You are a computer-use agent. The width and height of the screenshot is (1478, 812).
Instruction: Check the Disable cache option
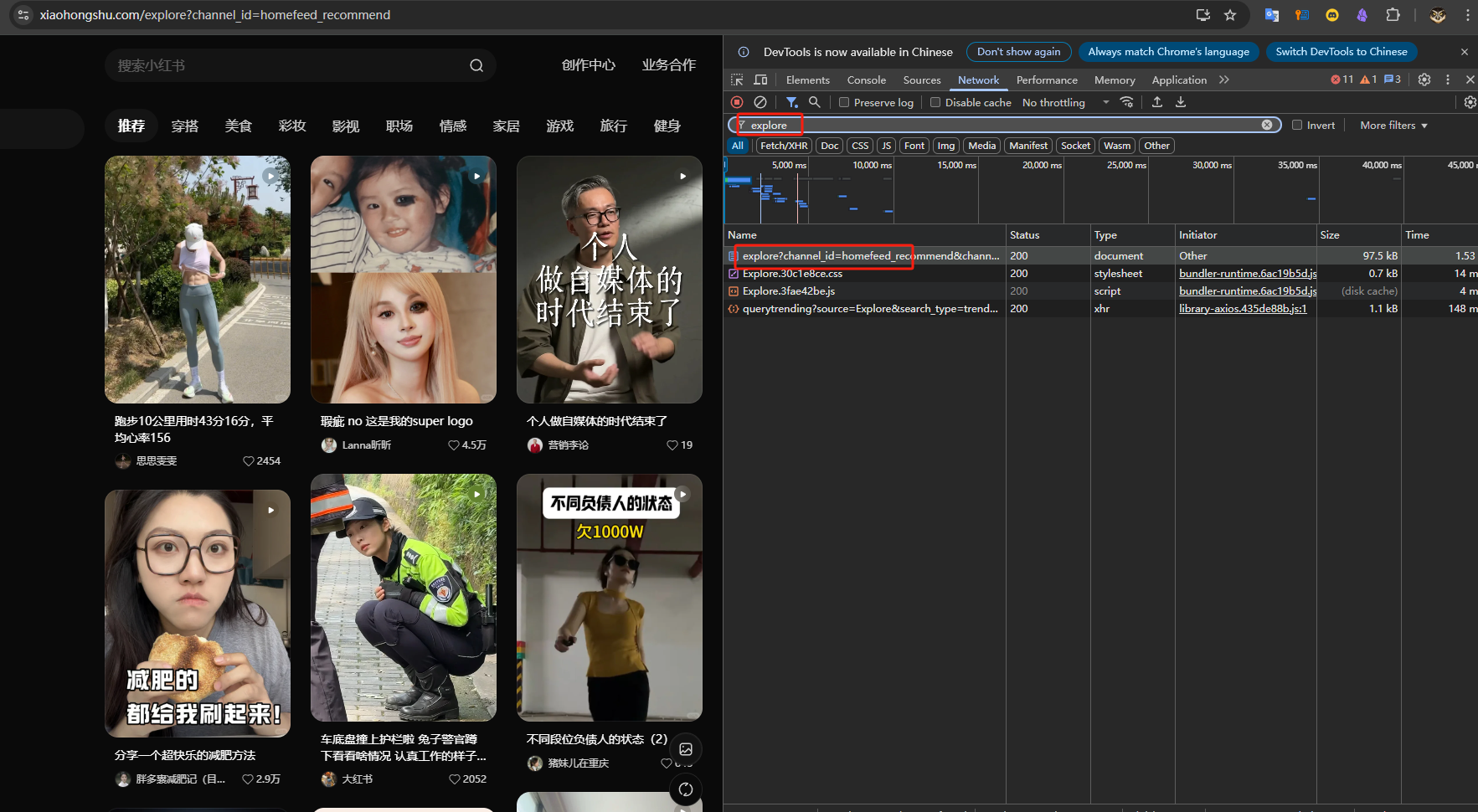click(935, 102)
